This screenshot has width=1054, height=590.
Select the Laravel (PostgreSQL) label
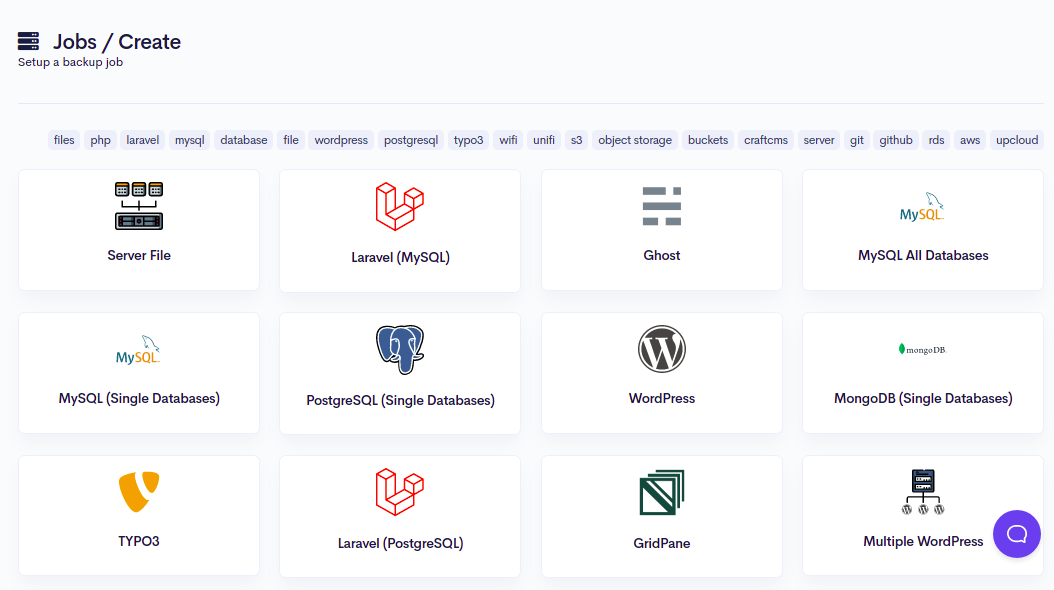[x=400, y=544]
